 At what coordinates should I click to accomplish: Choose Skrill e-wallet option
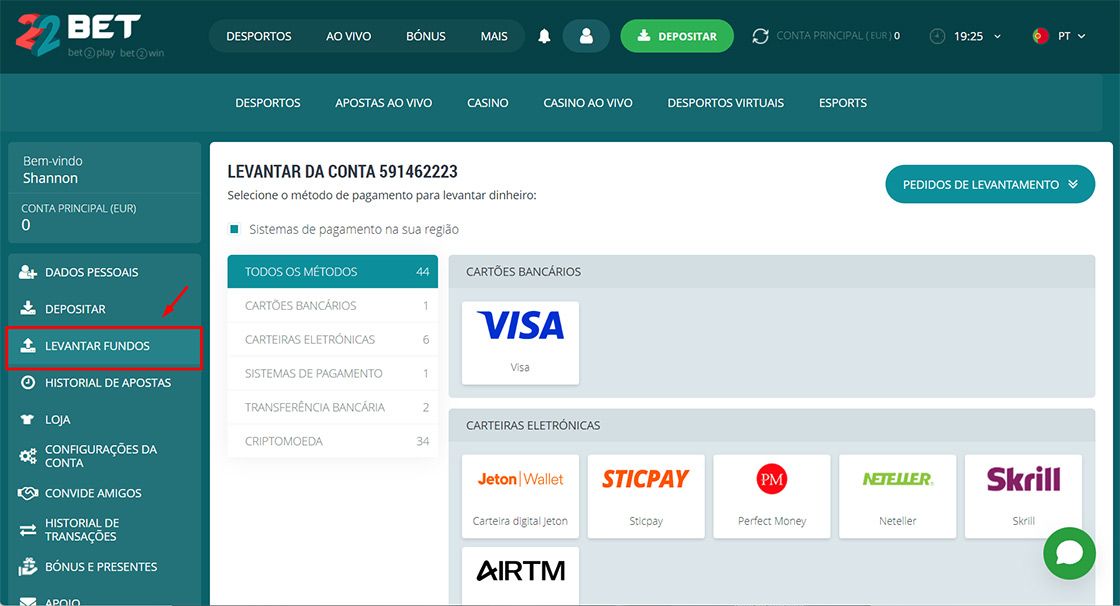(x=1023, y=495)
